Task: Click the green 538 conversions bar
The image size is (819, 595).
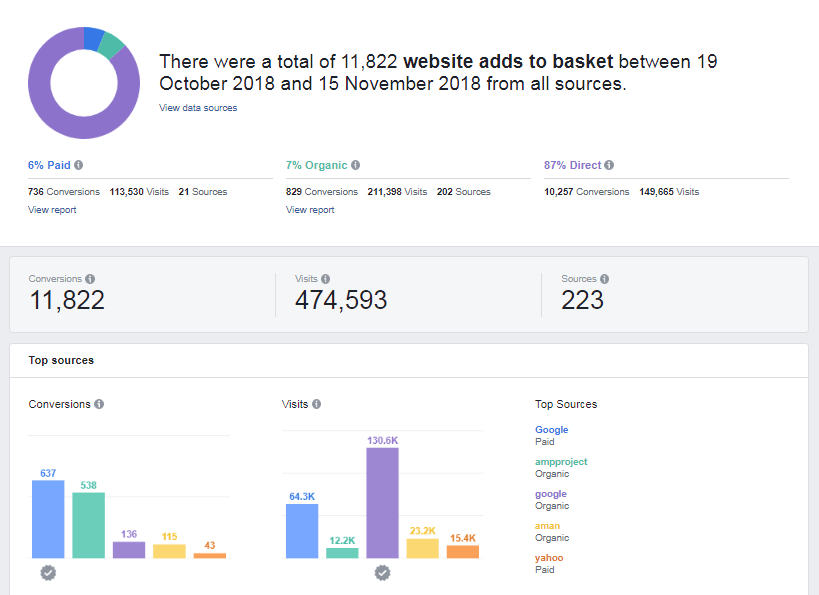Action: pyautogui.click(x=88, y=525)
